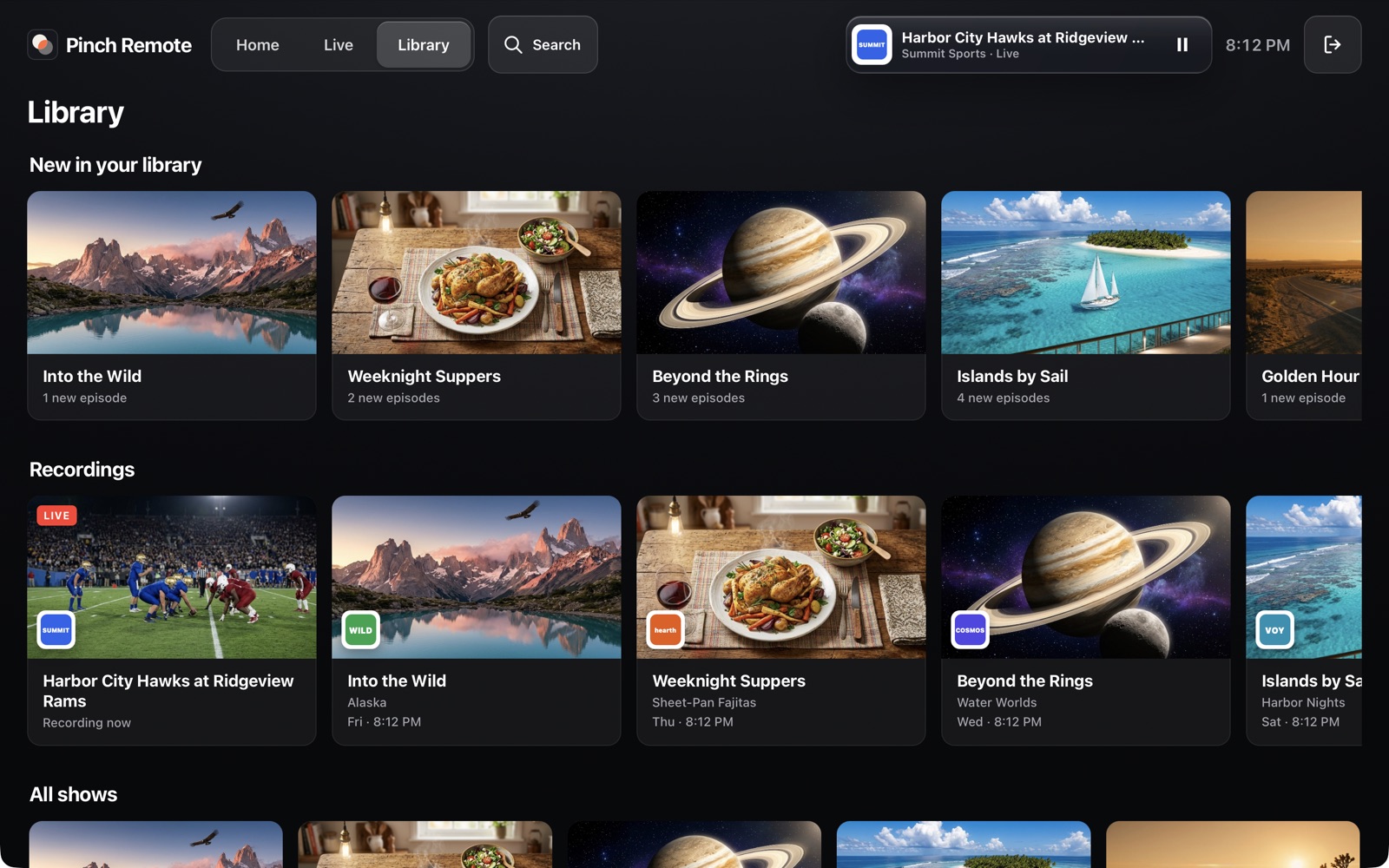Click the Pinch Remote logo icon

(x=43, y=44)
